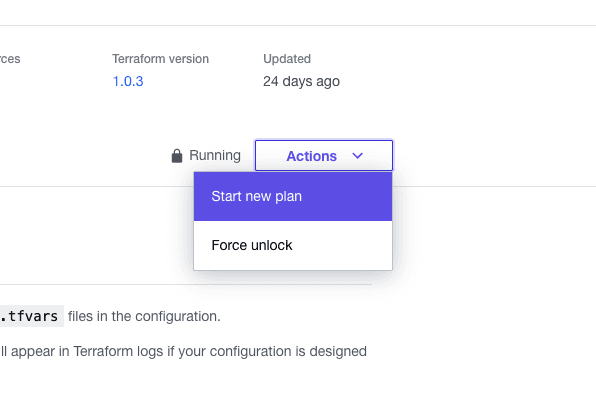The image size is (596, 409).
Task: Click the Terraform version label
Action: [160, 59]
